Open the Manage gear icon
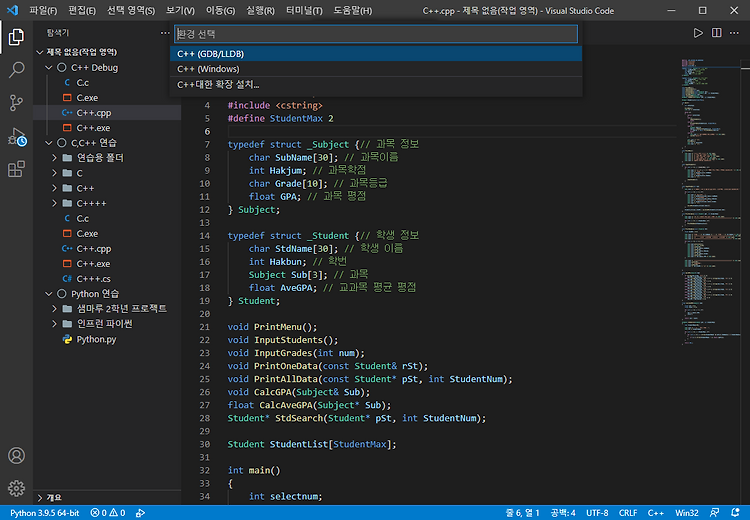Viewport: 750px width, 520px height. pyautogui.click(x=16, y=488)
